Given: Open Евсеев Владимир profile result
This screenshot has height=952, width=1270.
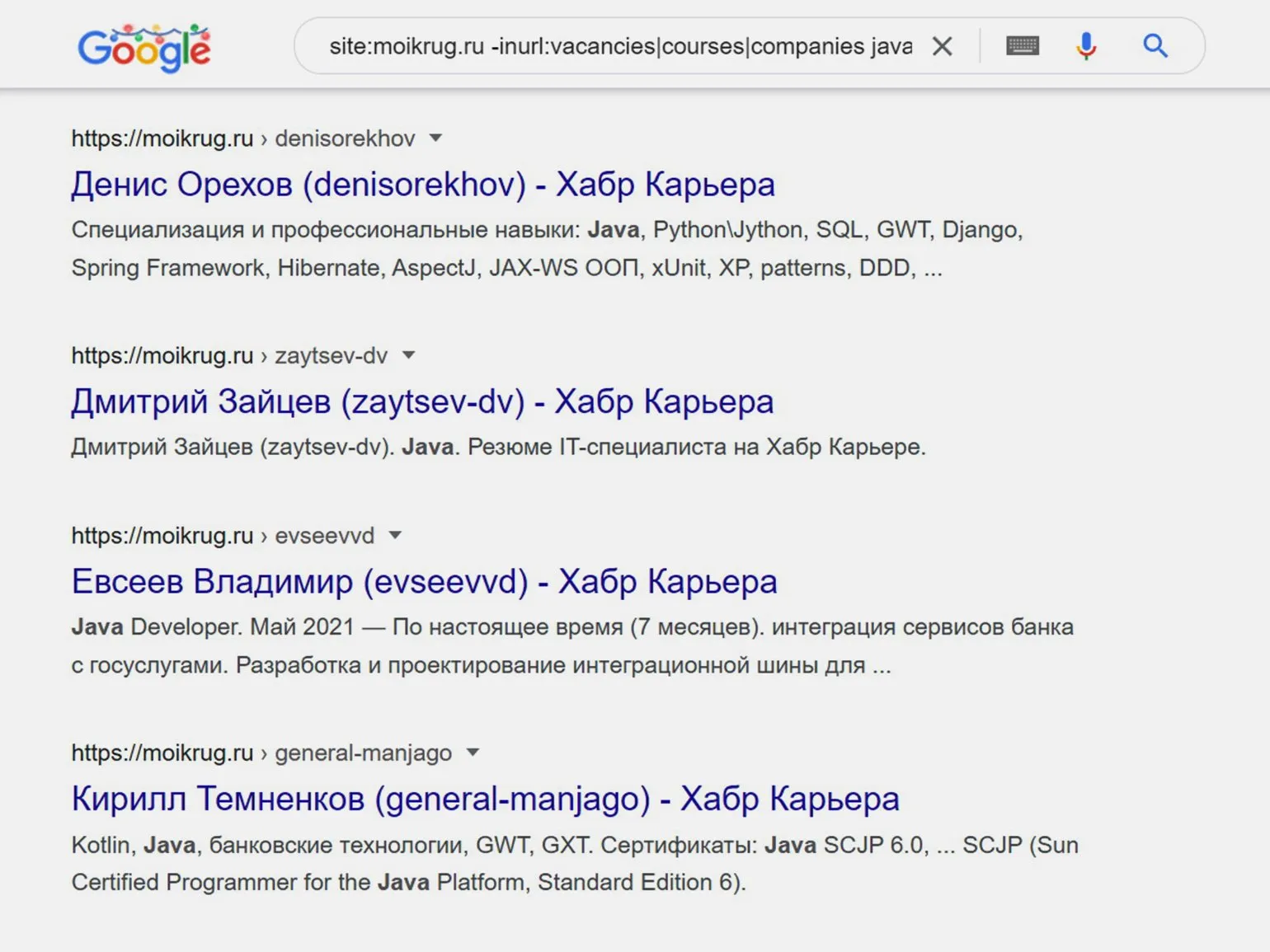Looking at the screenshot, I should click(424, 582).
